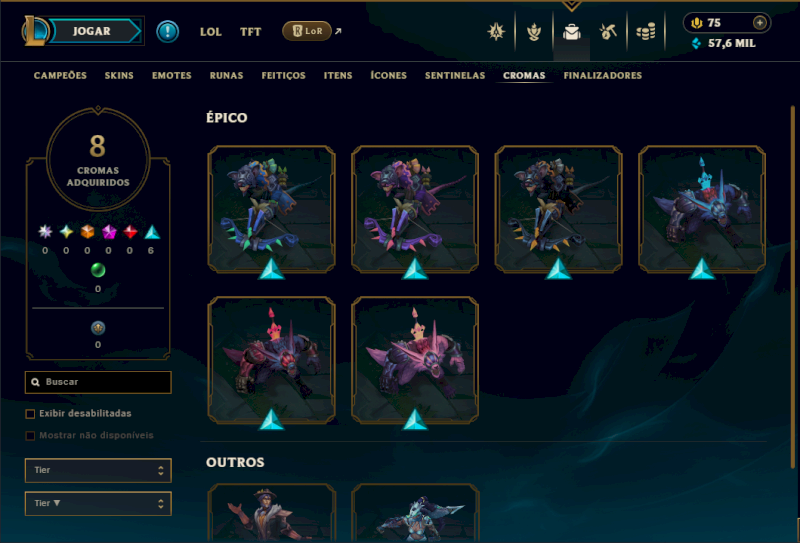Click the vertical scrollbar on right
The image size is (800, 543).
[792, 286]
